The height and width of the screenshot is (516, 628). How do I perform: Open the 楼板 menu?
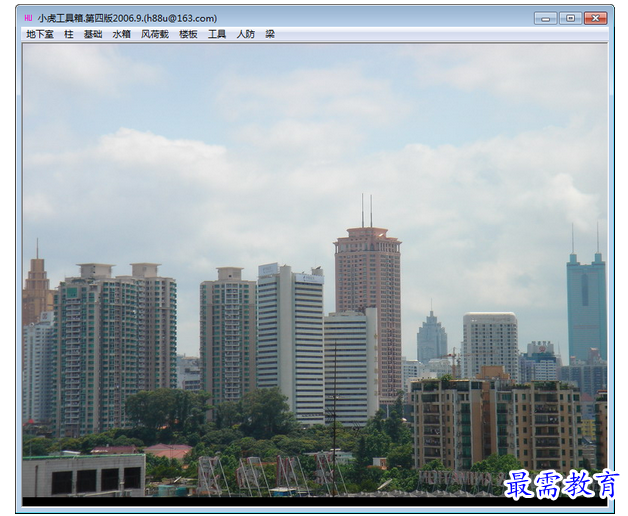[188, 34]
